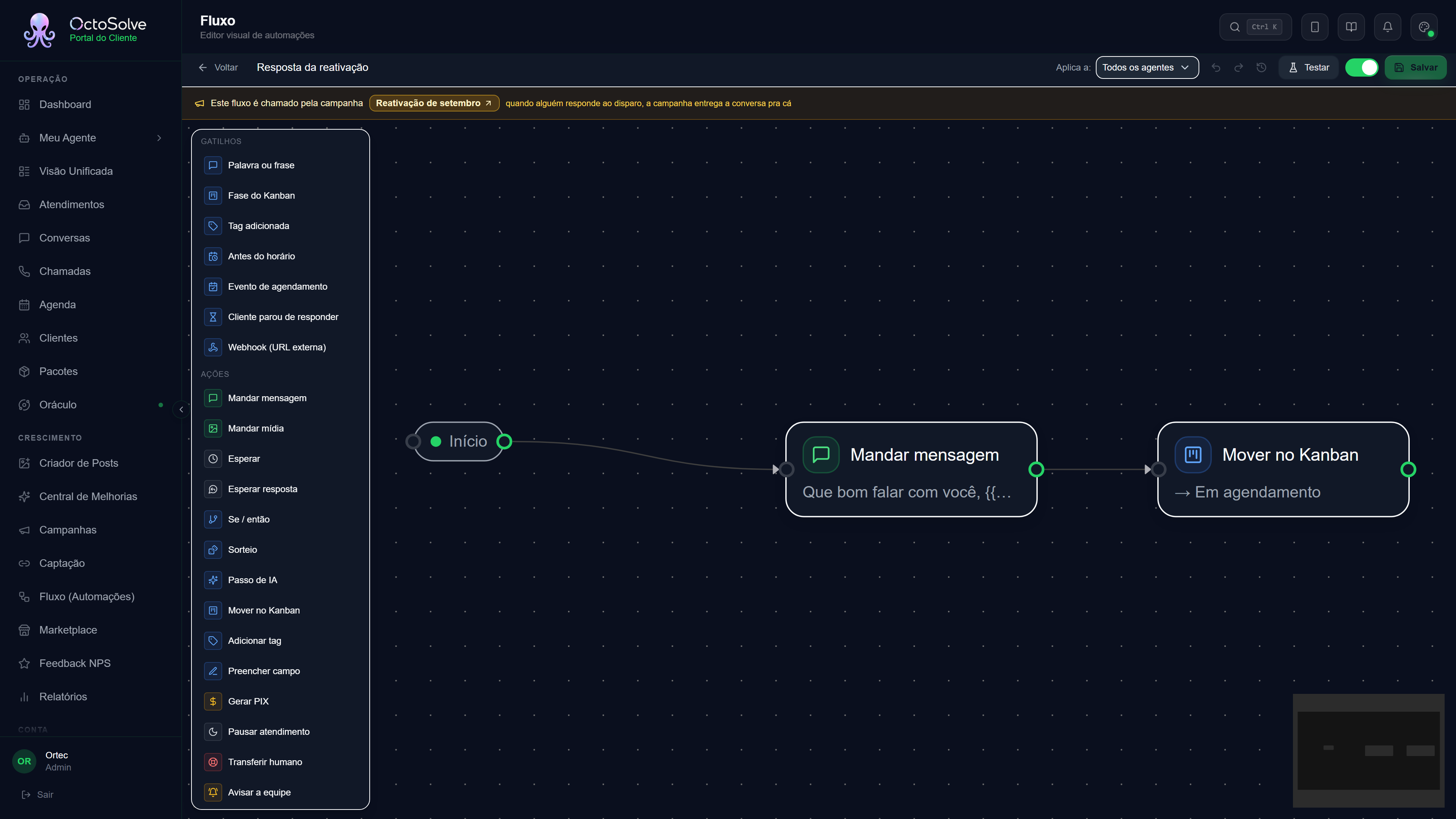The image size is (1456, 819).
Task: Select the Webhook (URL externa) trigger icon
Action: click(213, 347)
